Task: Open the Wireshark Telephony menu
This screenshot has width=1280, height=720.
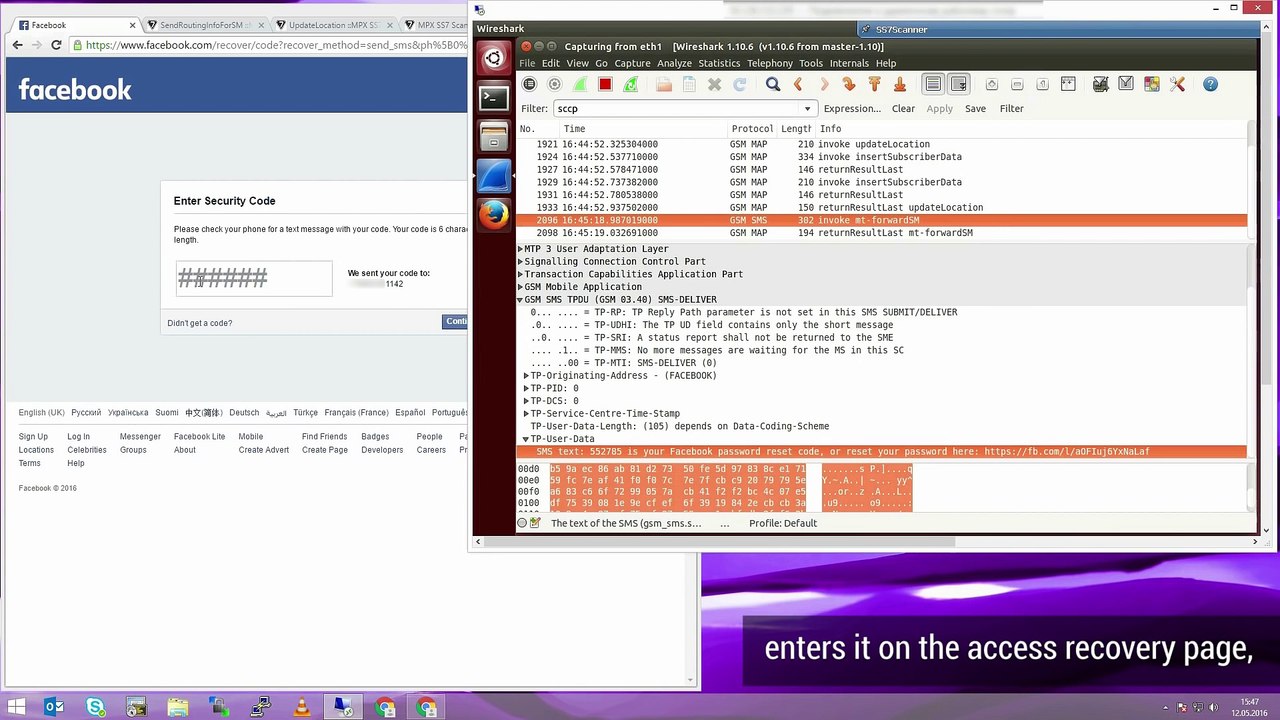Action: pos(770,63)
